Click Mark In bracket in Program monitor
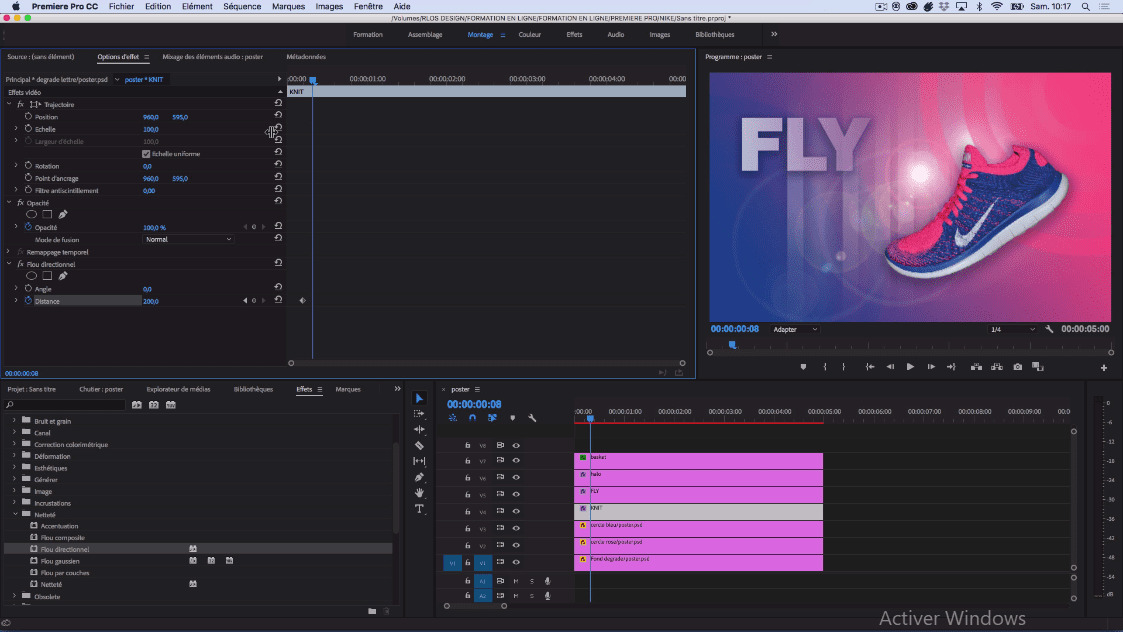Viewport: 1123px width, 632px height. 825,367
